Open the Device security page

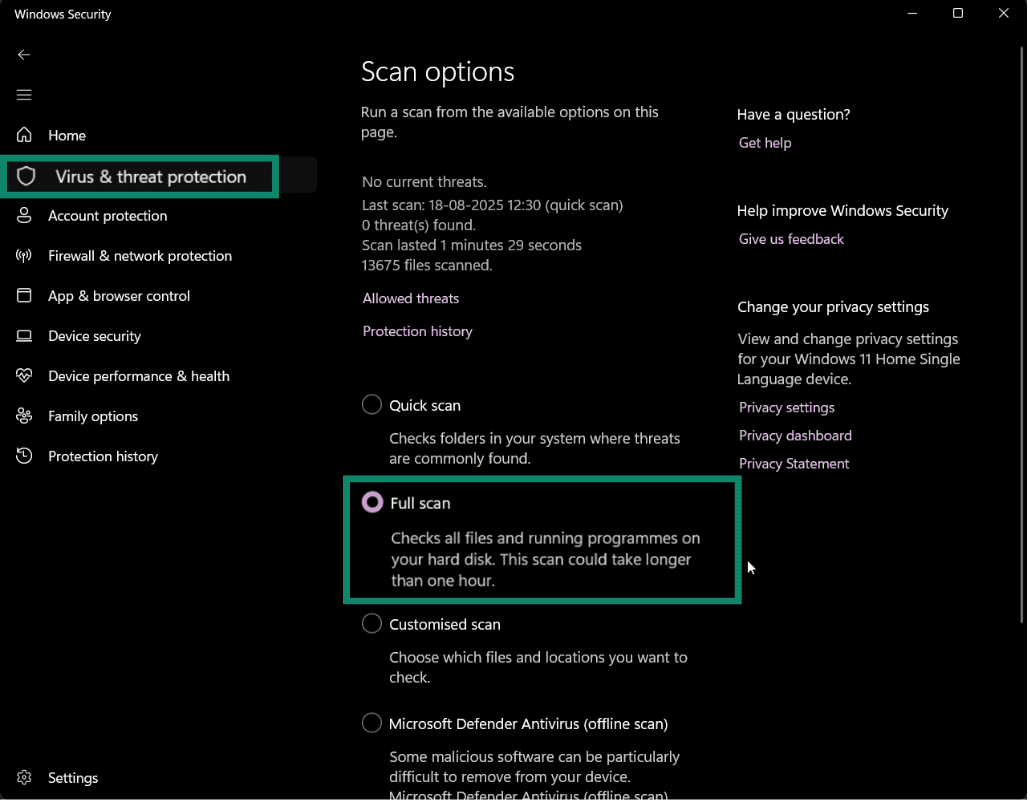(93, 336)
